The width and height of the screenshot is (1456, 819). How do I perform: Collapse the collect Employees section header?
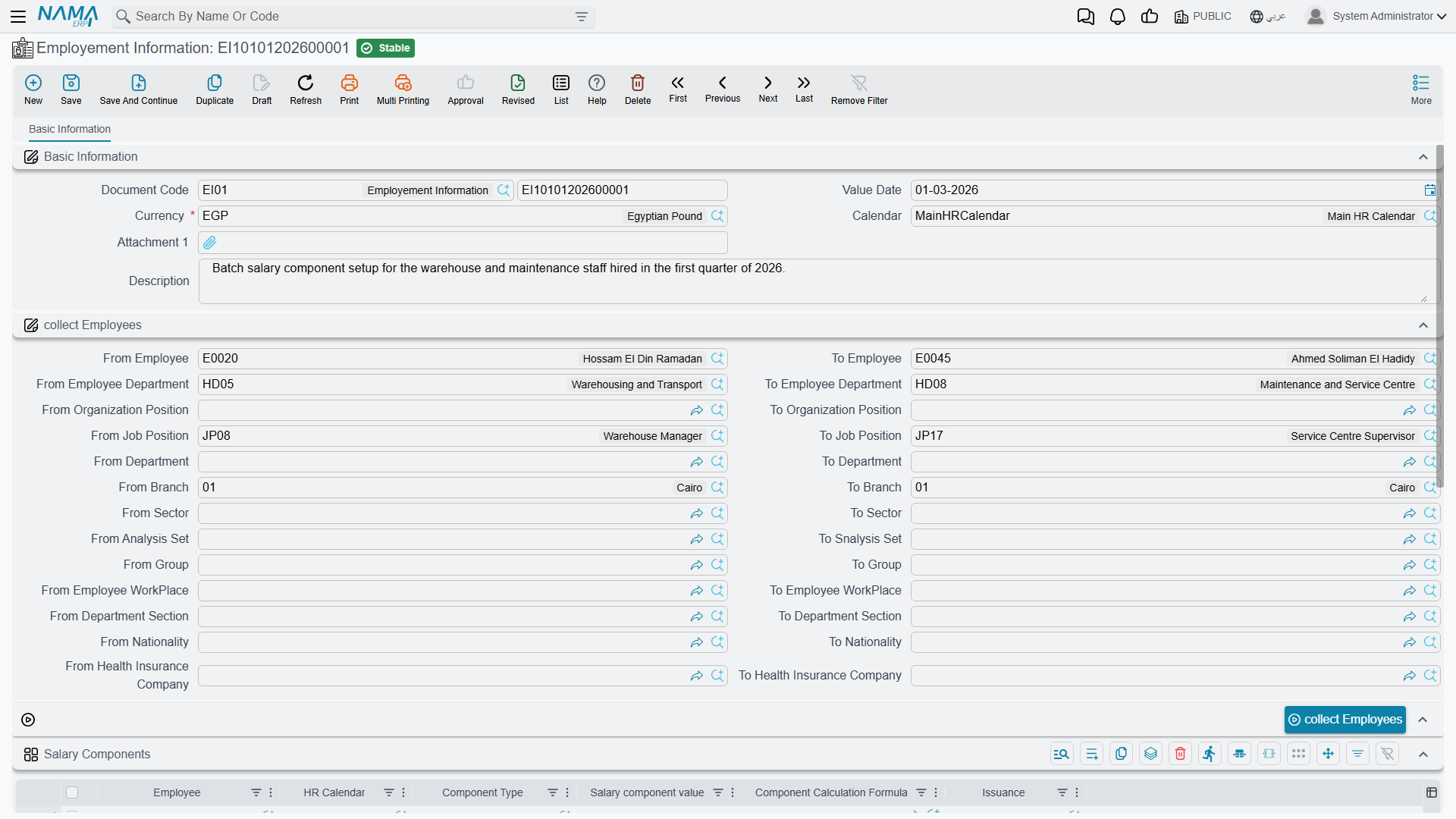coord(1423,325)
